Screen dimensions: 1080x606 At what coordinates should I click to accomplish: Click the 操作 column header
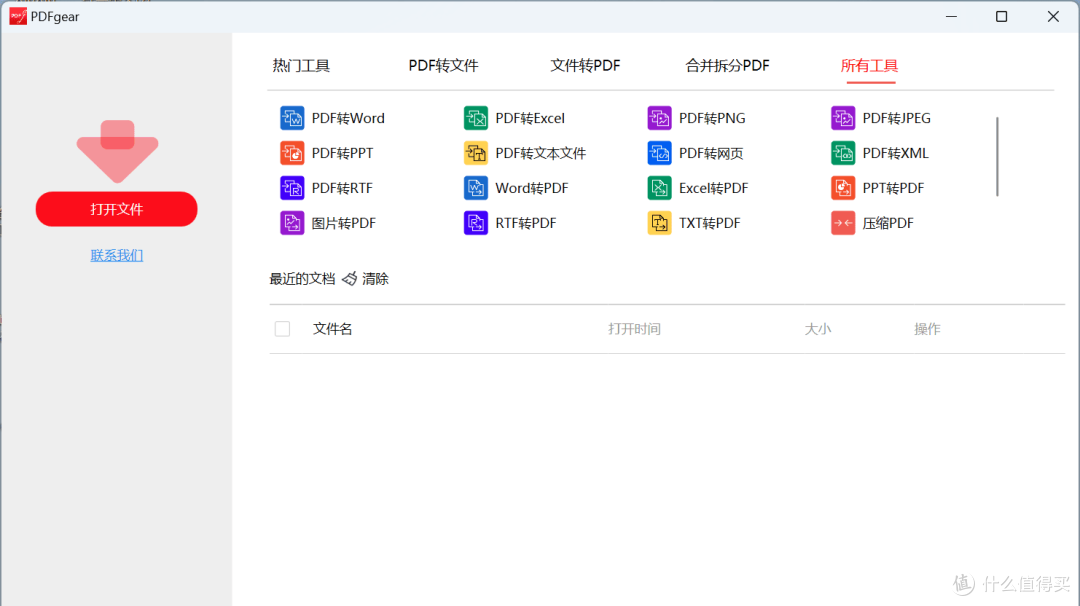927,329
